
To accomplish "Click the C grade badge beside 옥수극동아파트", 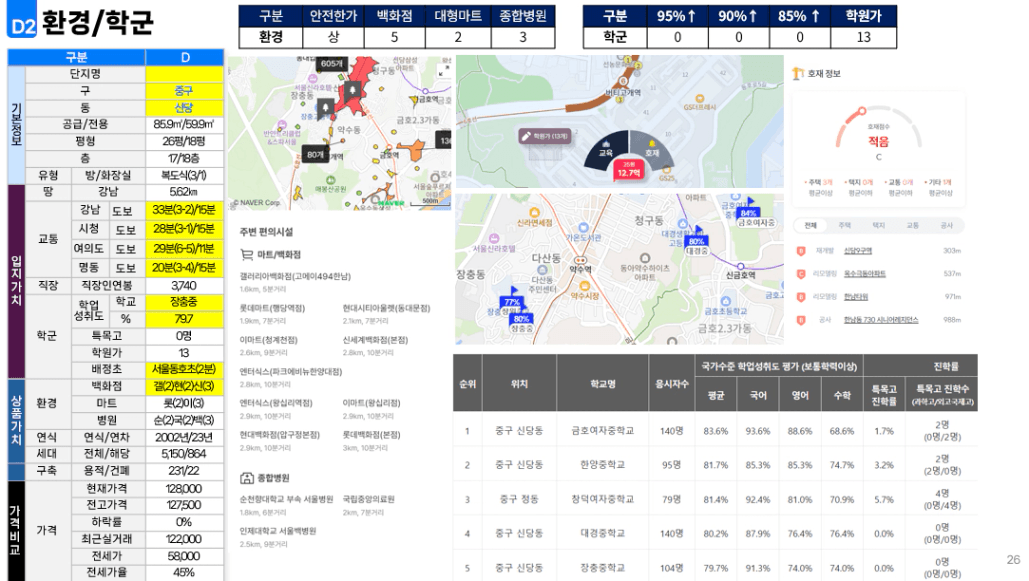I will [801, 274].
